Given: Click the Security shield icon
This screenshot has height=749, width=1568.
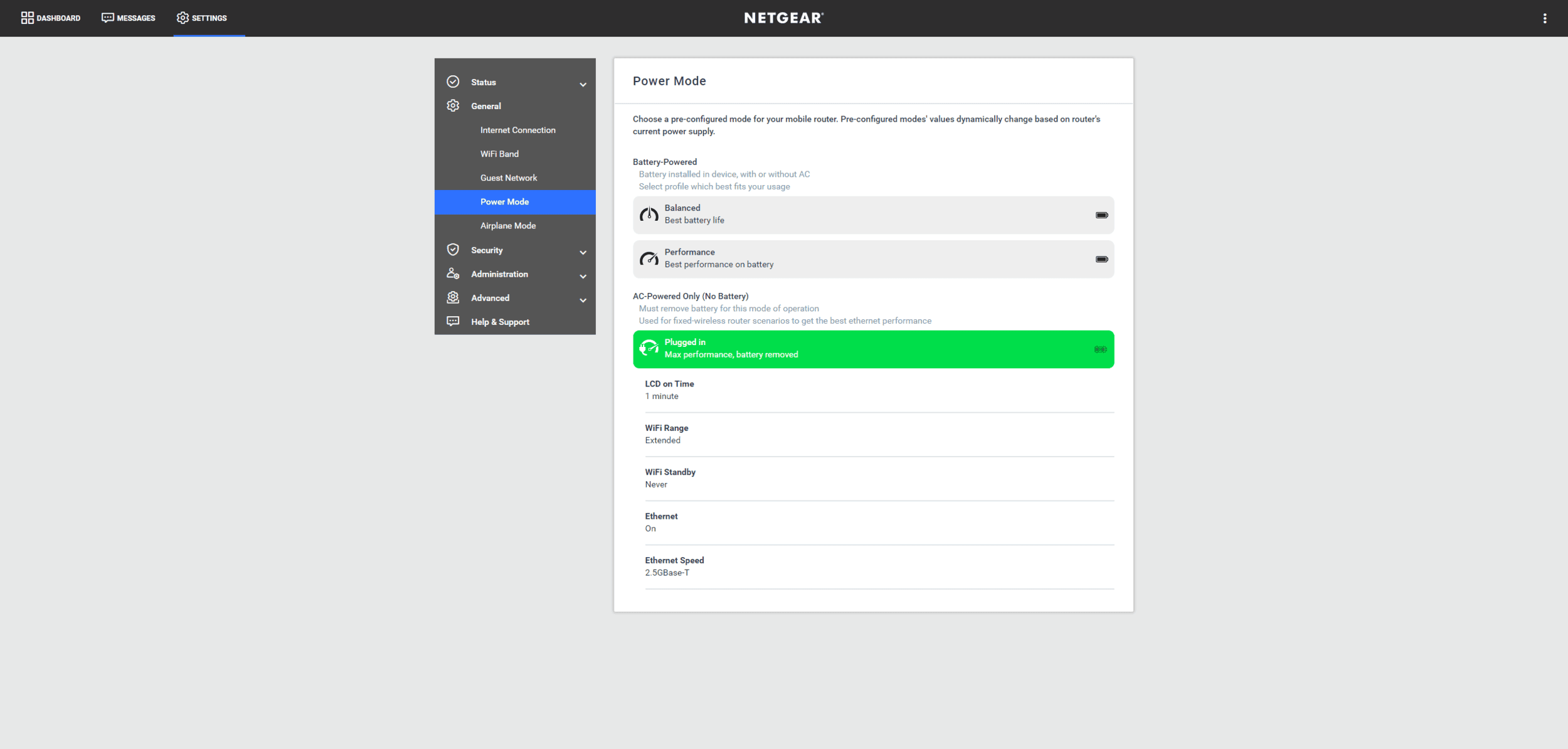Looking at the screenshot, I should tap(453, 250).
